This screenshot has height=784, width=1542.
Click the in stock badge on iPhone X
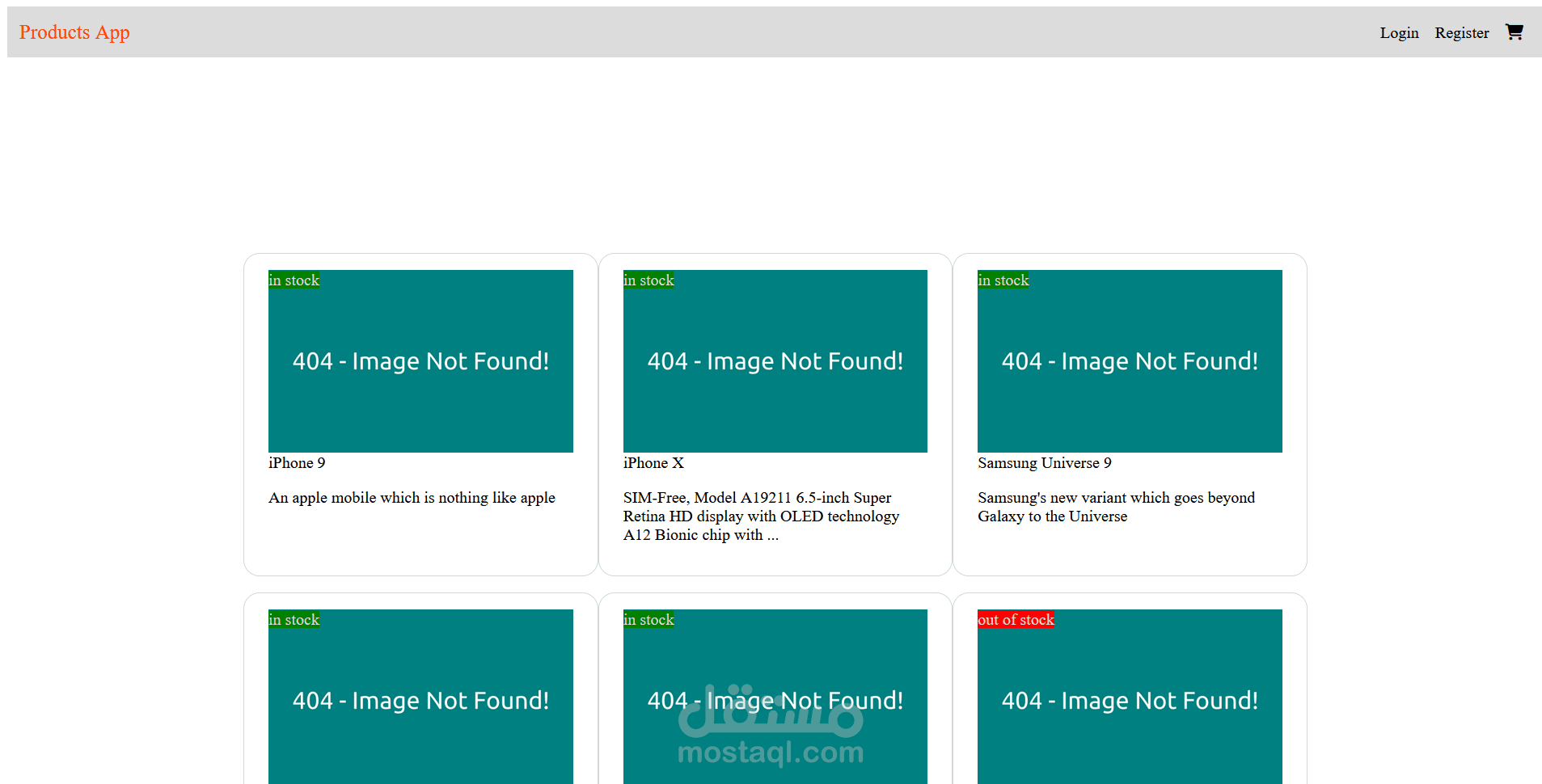coord(648,280)
